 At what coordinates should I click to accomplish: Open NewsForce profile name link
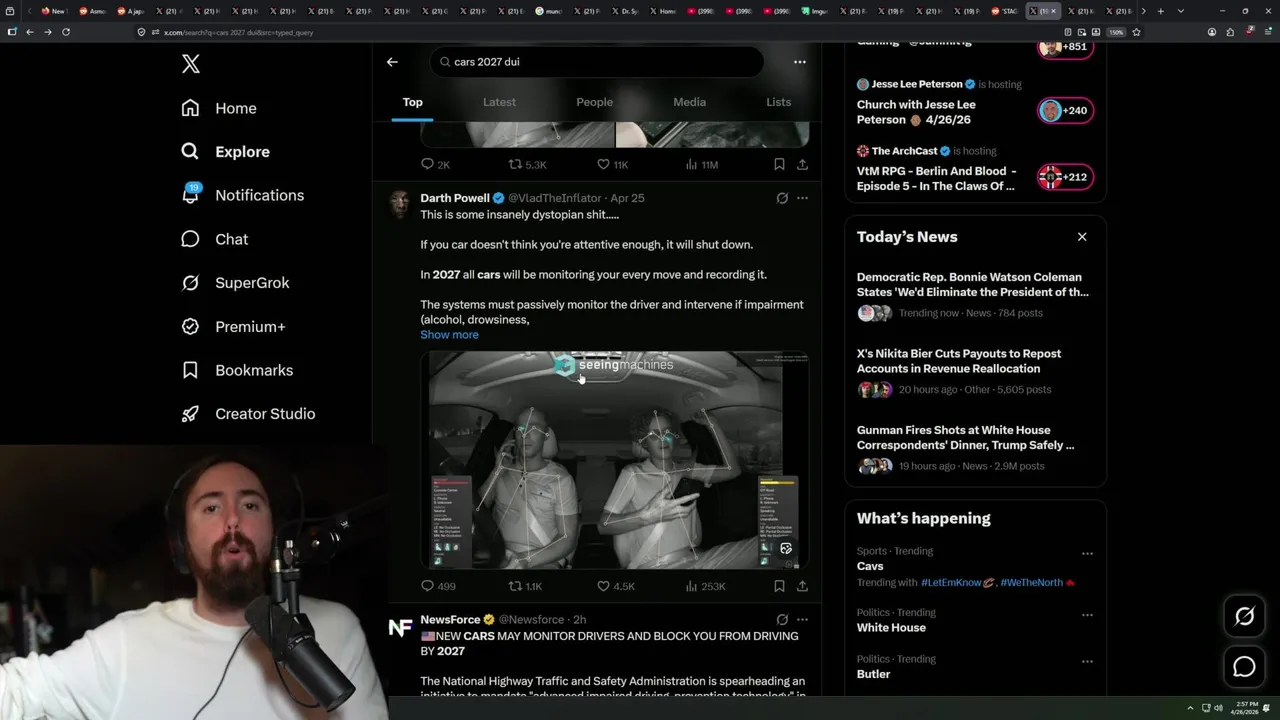451,620
